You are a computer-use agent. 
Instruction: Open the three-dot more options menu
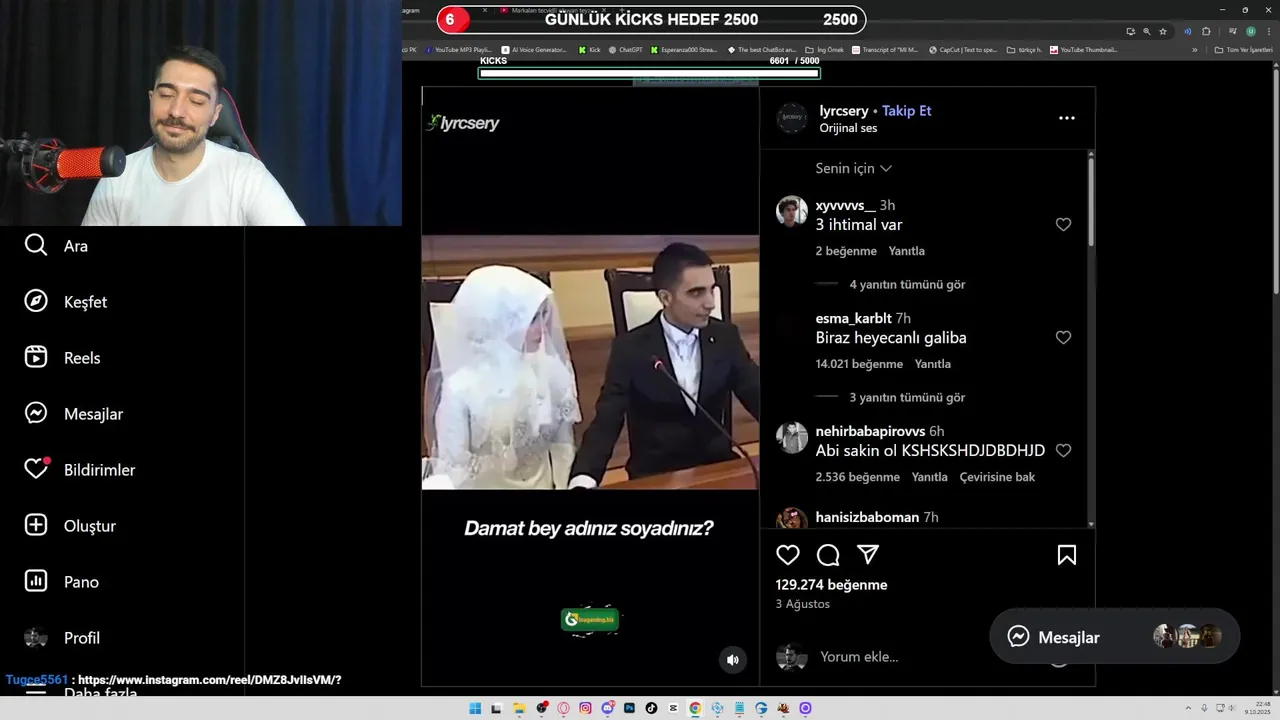pyautogui.click(x=1067, y=118)
